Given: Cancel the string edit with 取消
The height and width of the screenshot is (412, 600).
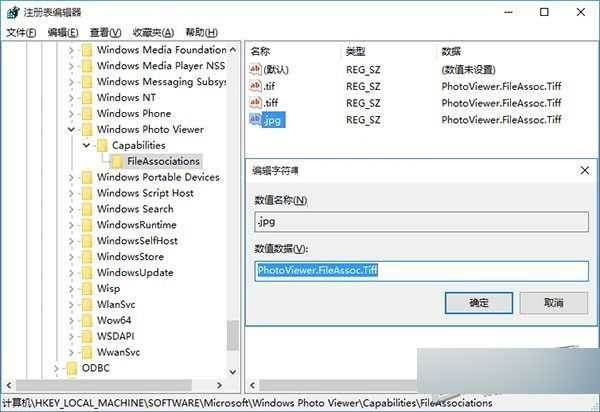Looking at the screenshot, I should coord(553,302).
